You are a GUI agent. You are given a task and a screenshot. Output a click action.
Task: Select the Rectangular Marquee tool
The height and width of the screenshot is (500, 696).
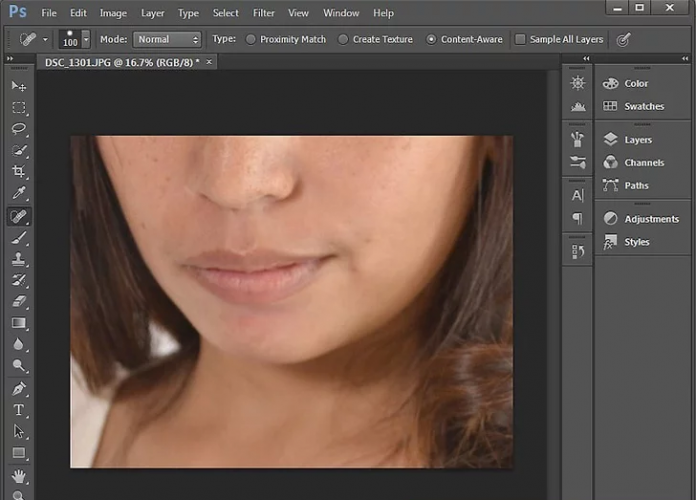click(x=19, y=108)
